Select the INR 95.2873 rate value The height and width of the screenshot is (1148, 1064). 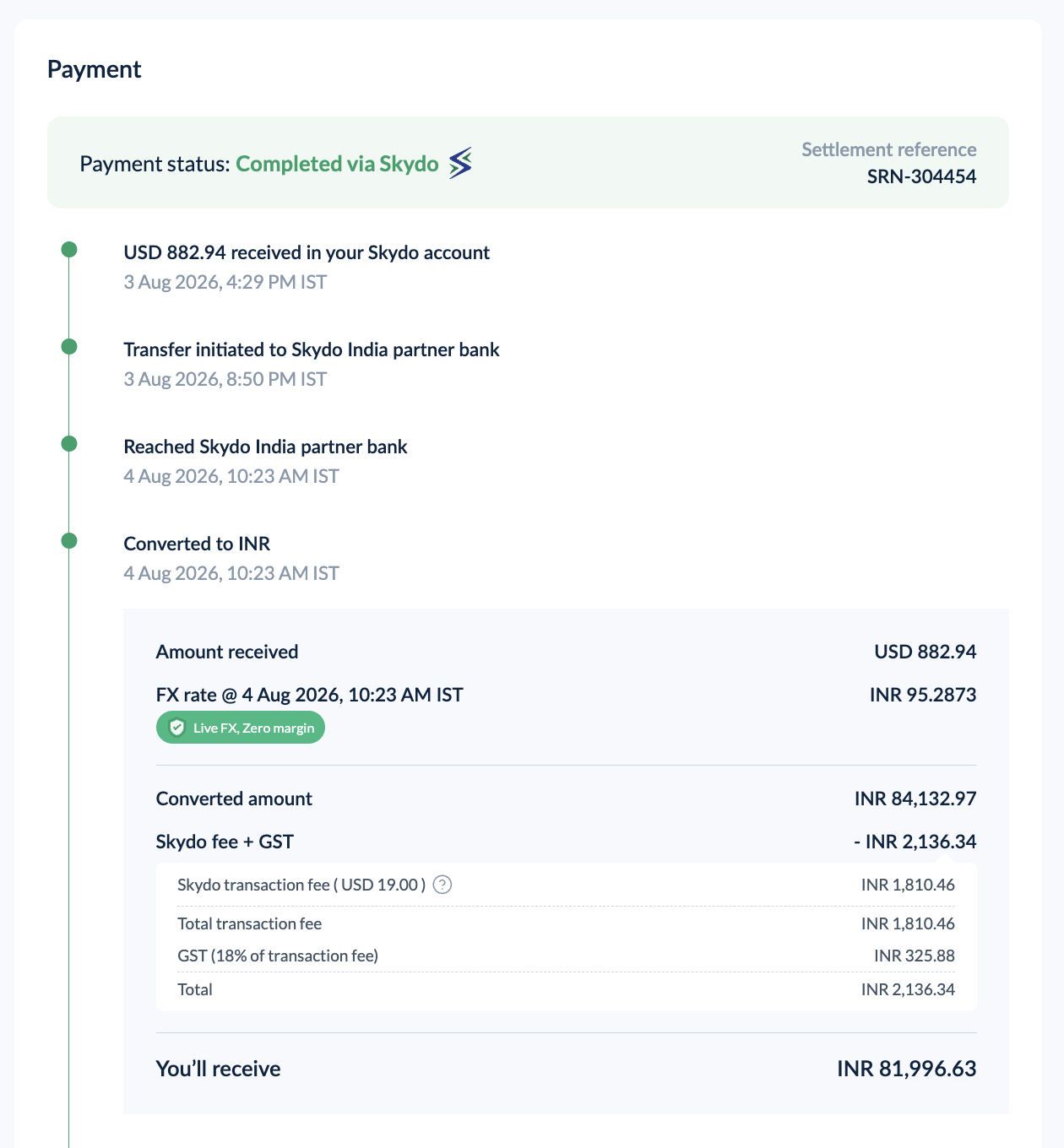pyautogui.click(x=923, y=695)
